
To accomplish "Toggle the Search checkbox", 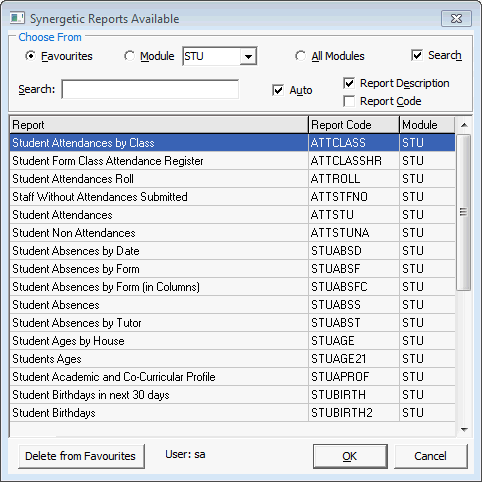I will (x=417, y=55).
